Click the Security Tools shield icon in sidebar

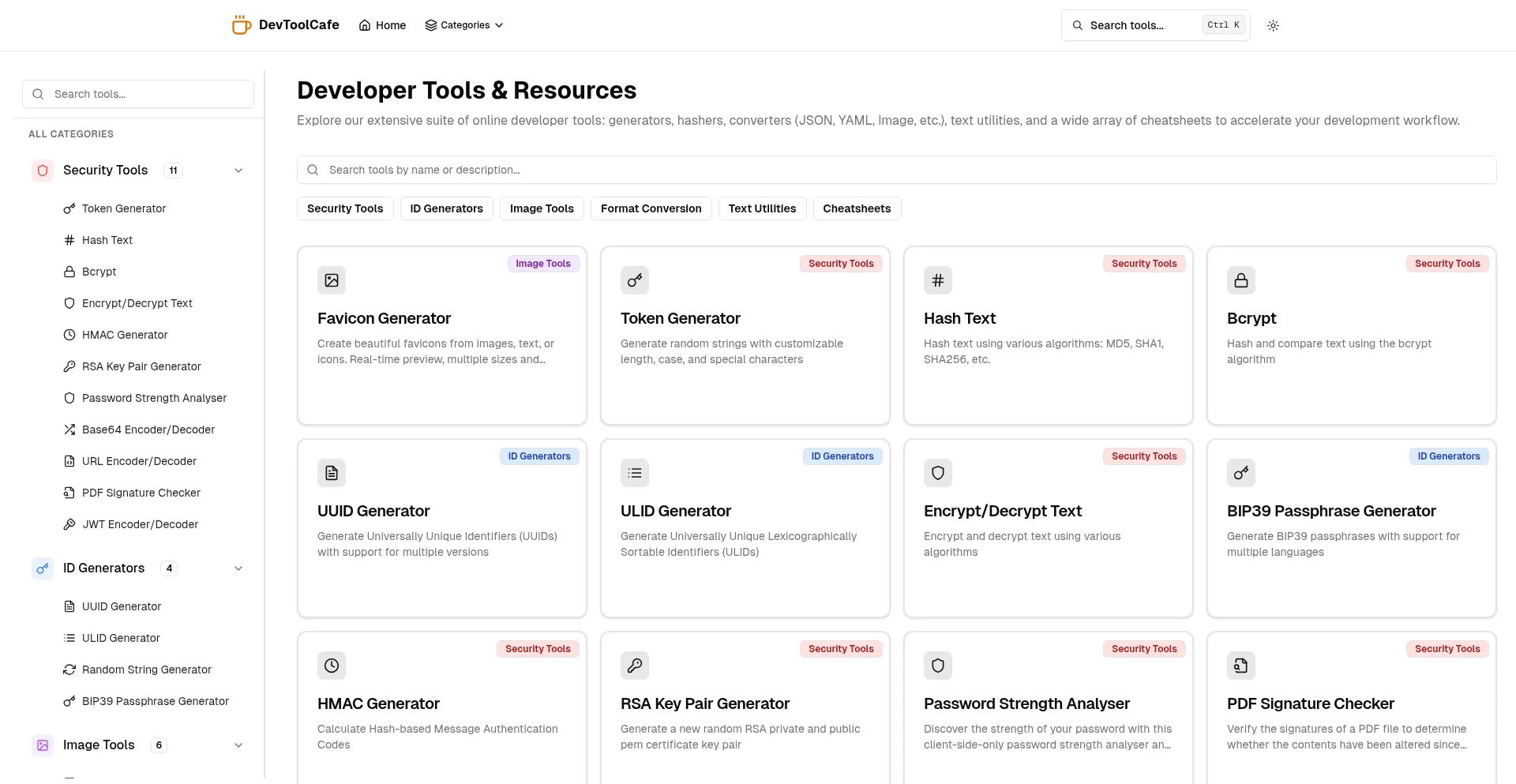point(43,171)
